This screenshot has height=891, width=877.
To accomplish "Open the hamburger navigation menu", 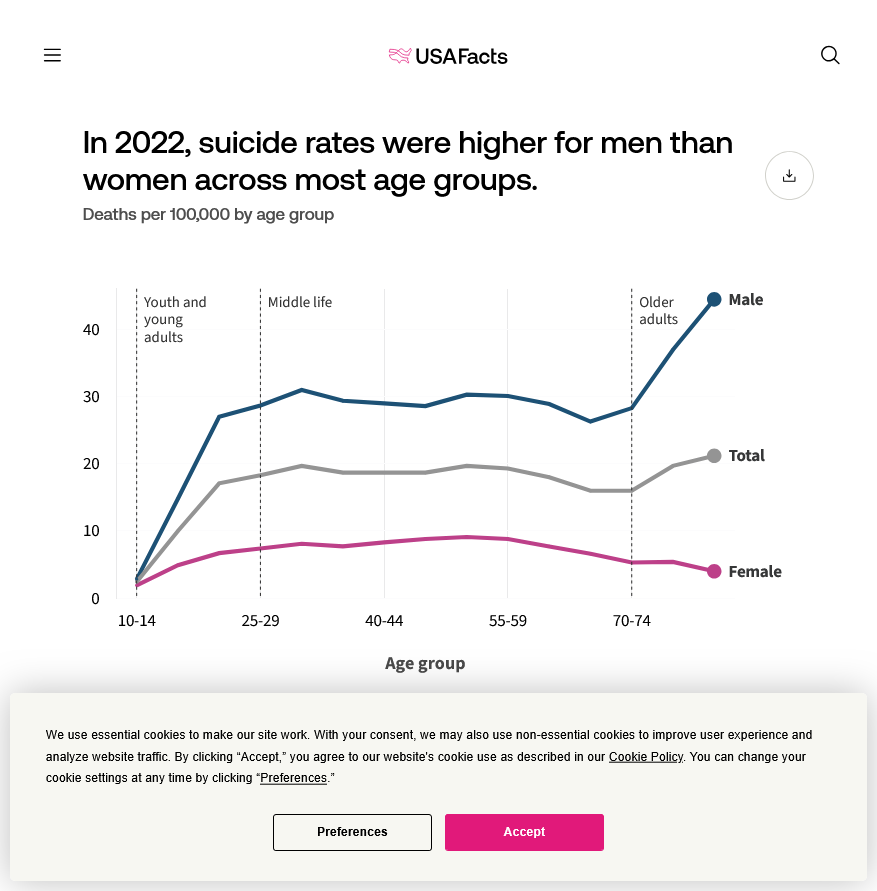I will pyautogui.click(x=52, y=55).
